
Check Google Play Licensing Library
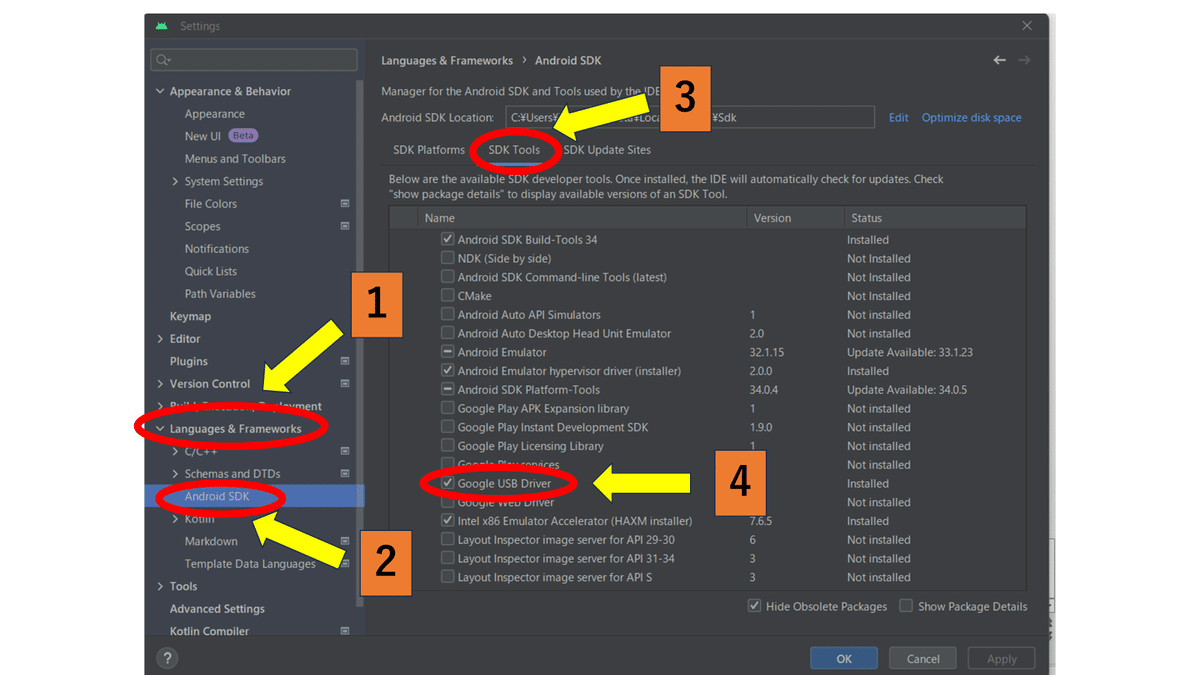448,446
